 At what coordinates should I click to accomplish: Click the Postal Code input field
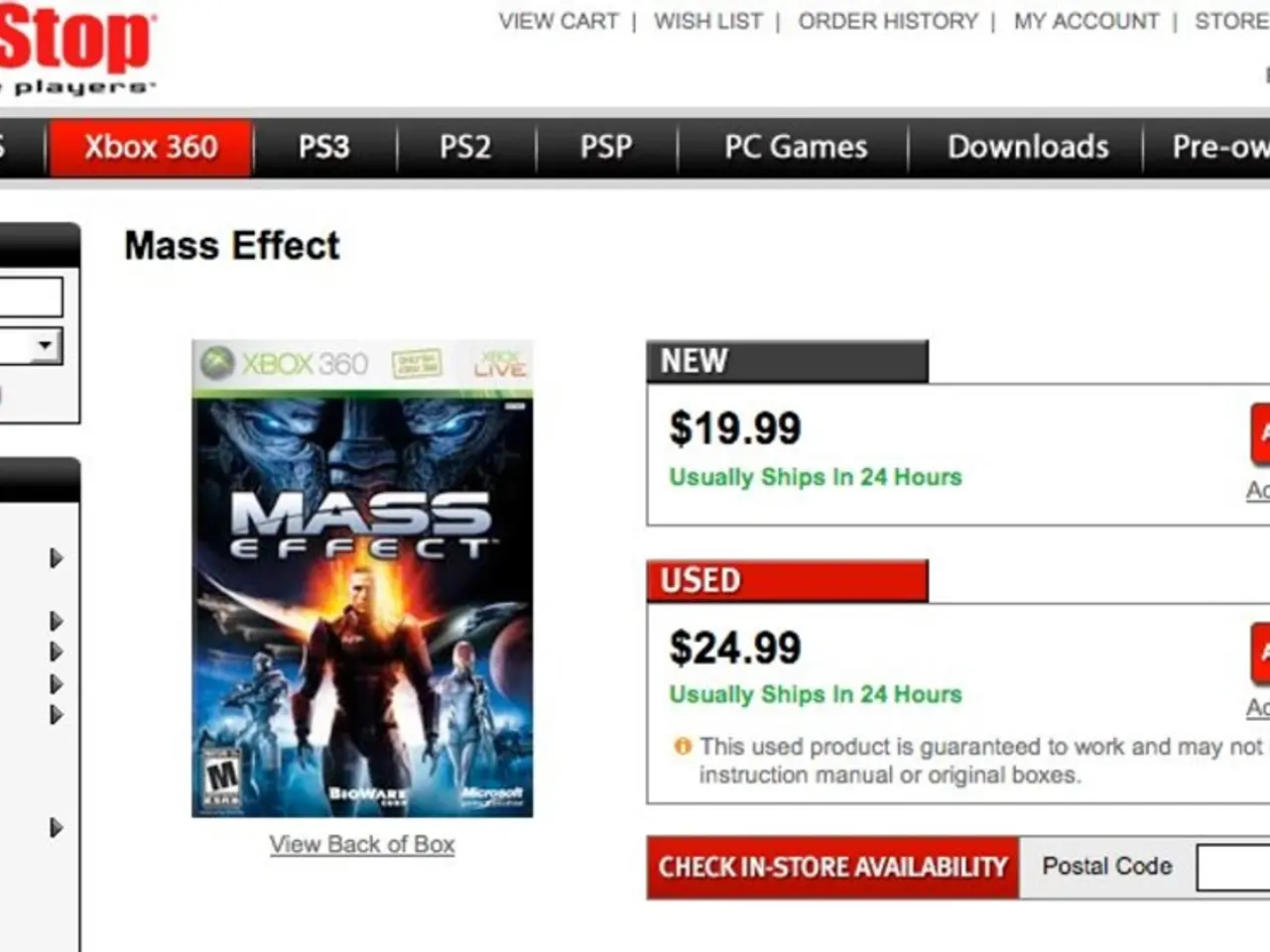coord(1233,868)
